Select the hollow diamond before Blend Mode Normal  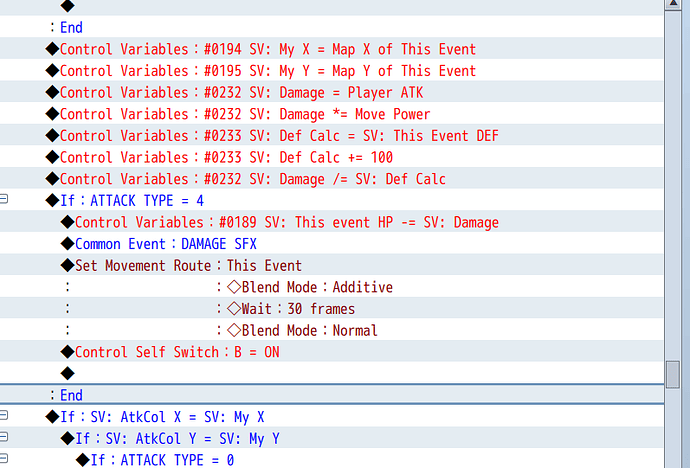tap(234, 330)
